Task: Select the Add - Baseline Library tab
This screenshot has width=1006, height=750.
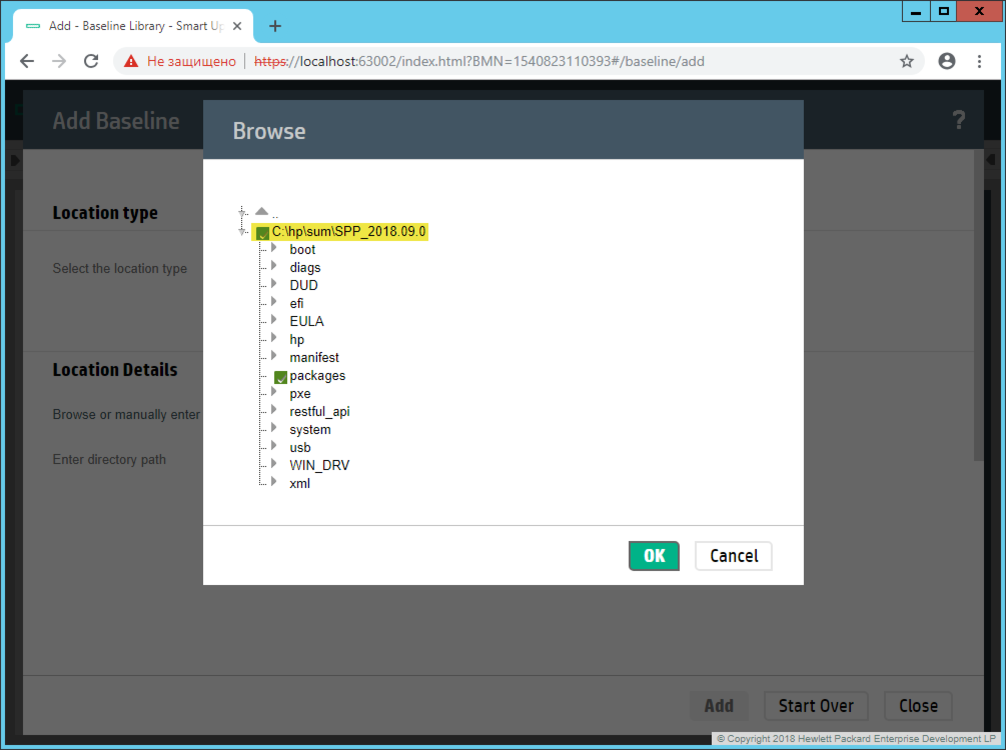Action: tap(133, 26)
